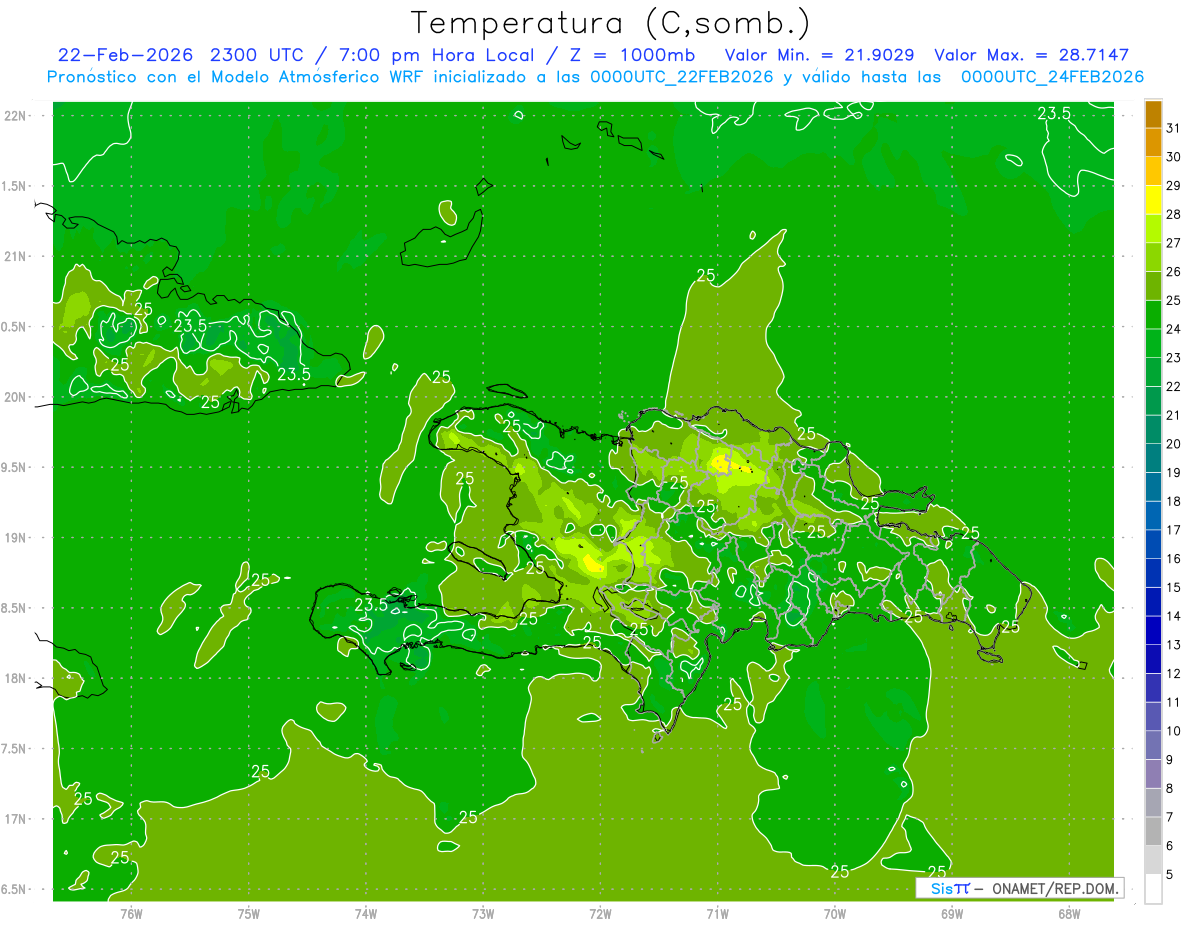Click the "22" value on color scale
The height and width of the screenshot is (927, 1200).
1173,386
